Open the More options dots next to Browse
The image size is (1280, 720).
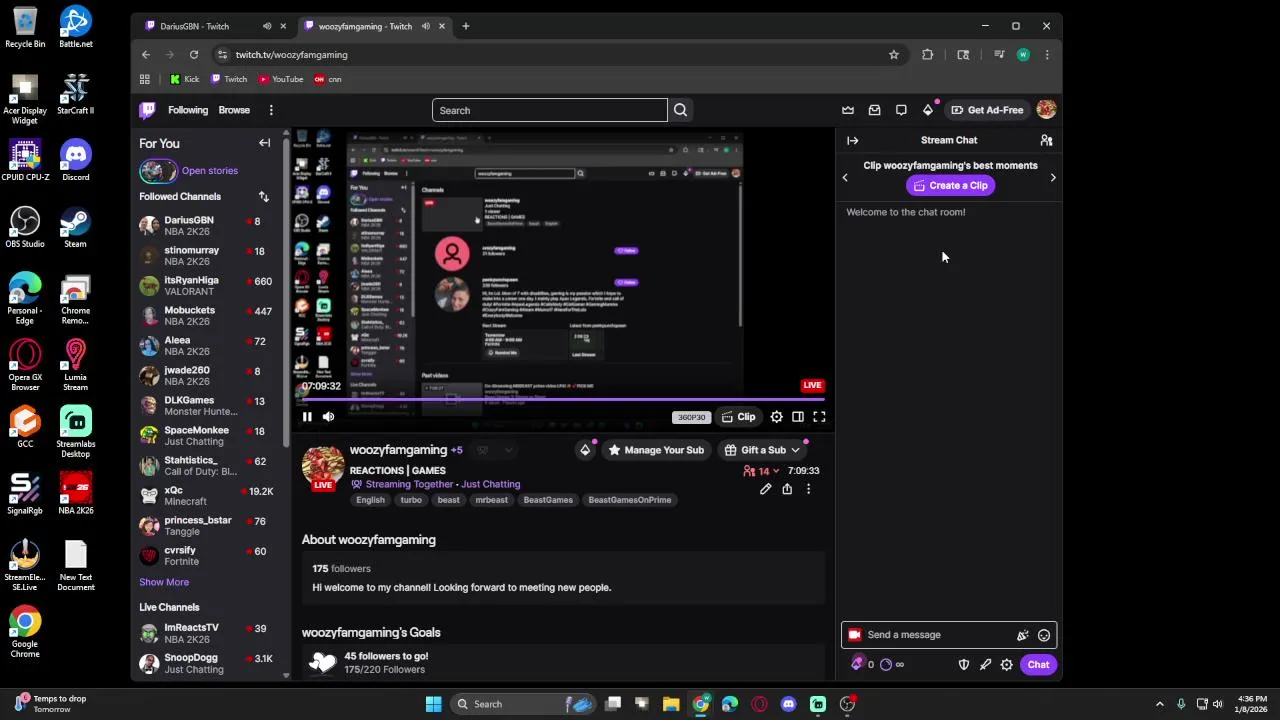[271, 110]
